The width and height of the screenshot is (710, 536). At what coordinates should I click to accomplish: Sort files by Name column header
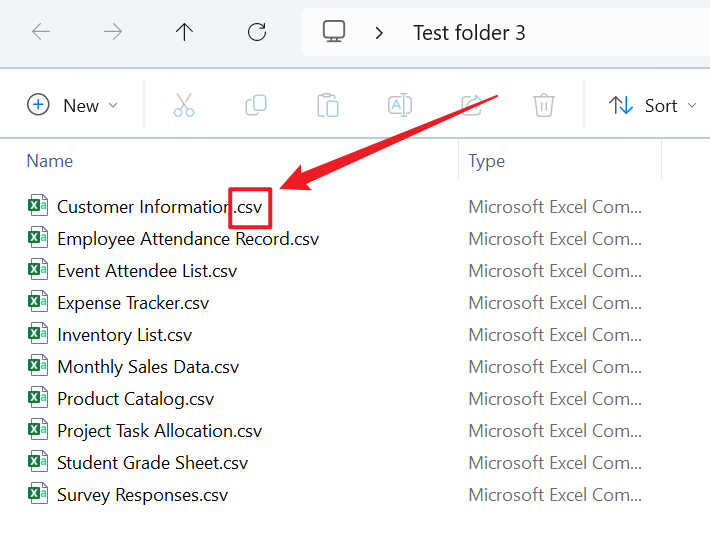coord(50,161)
